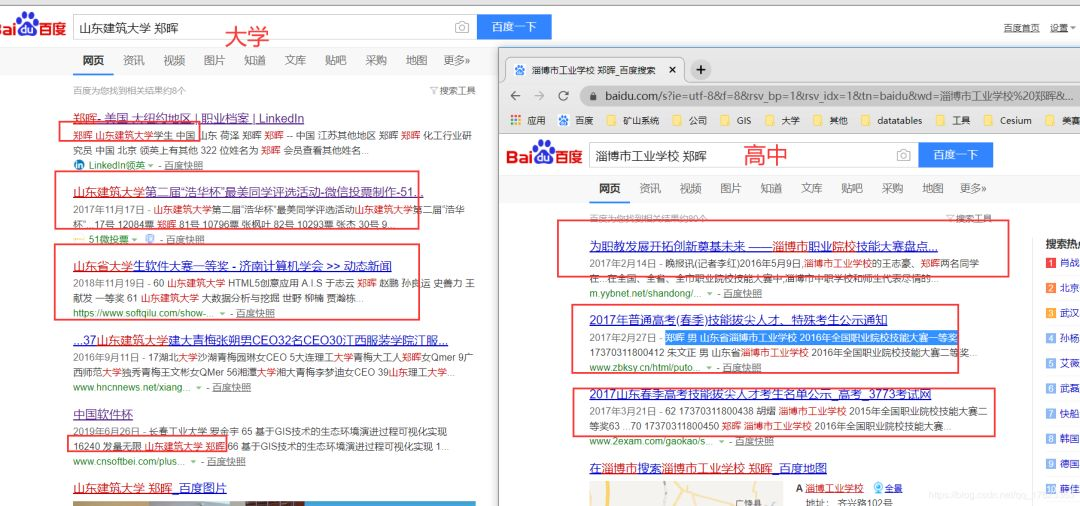Switch to 图片 tab in left window
1080x506 pixels.
[x=214, y=61]
